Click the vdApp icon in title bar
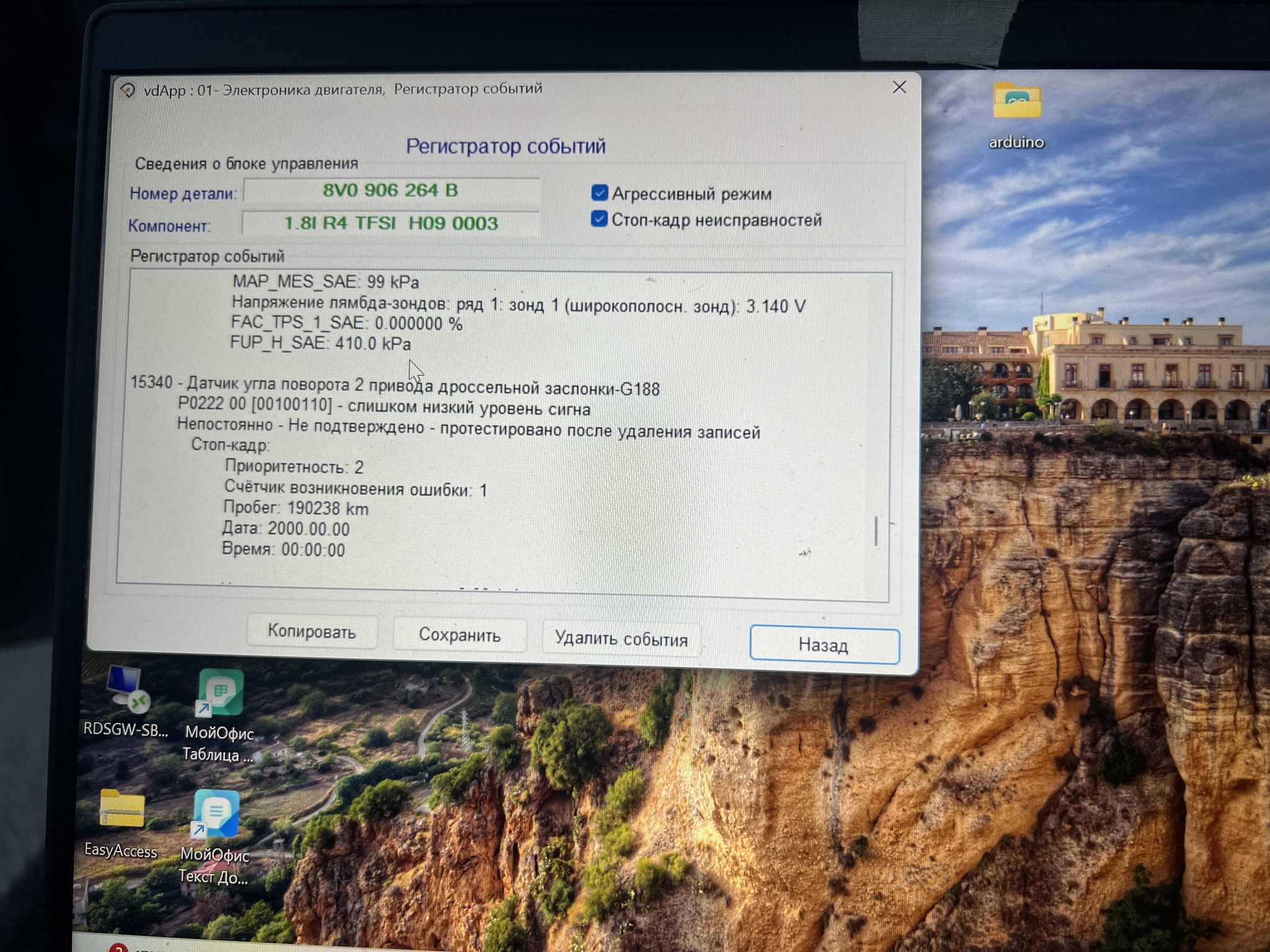1270x952 pixels. (x=128, y=90)
